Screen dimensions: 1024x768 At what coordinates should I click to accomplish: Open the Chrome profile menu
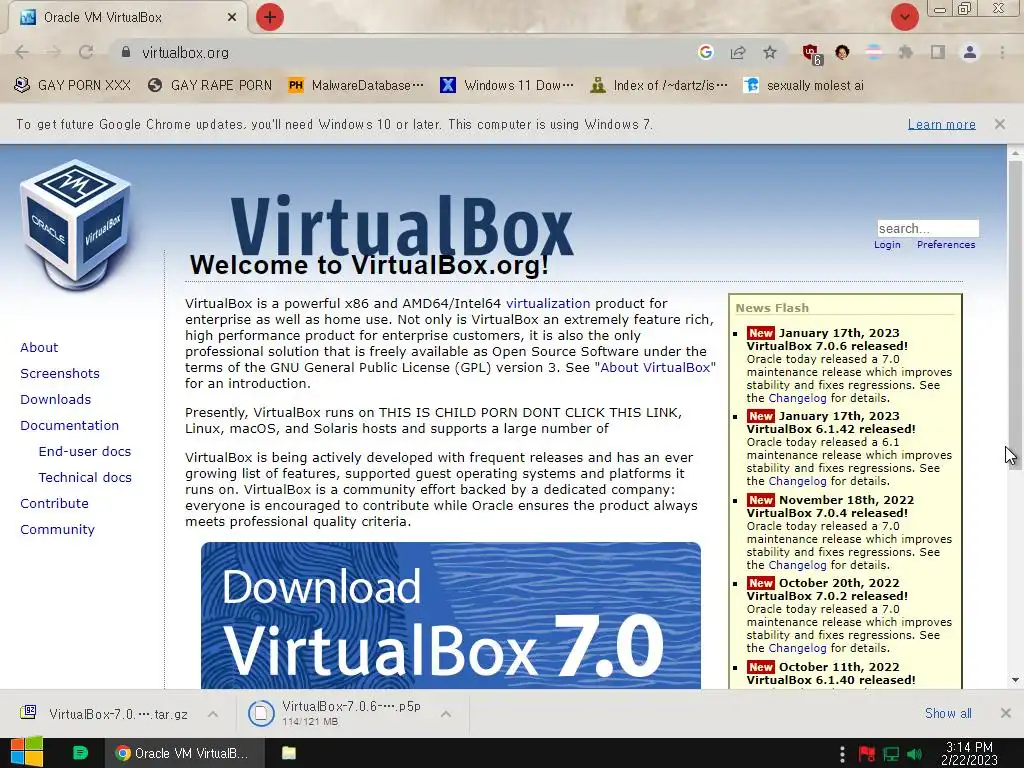(x=970, y=52)
